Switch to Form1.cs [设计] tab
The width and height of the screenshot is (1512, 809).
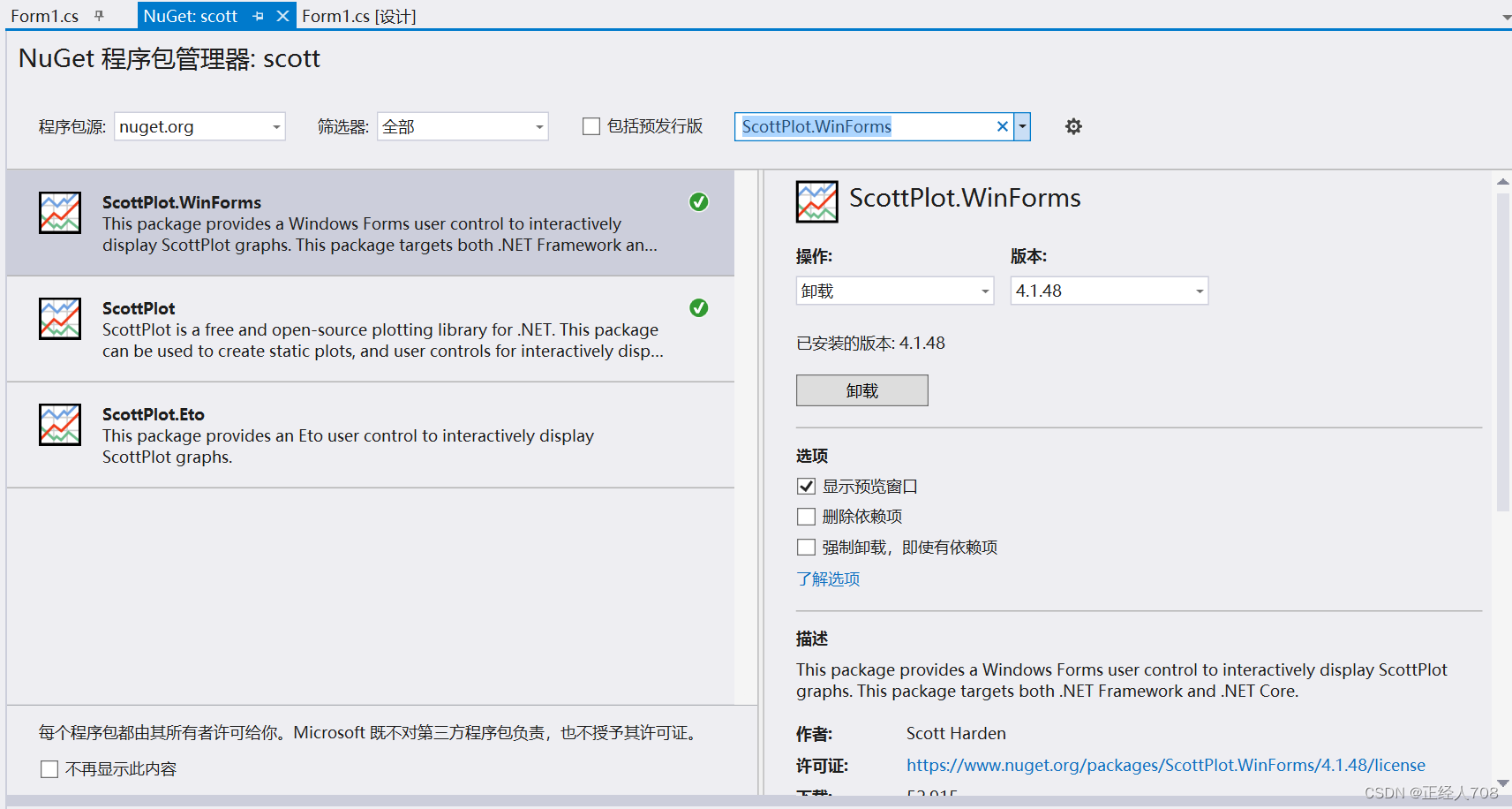[x=359, y=16]
